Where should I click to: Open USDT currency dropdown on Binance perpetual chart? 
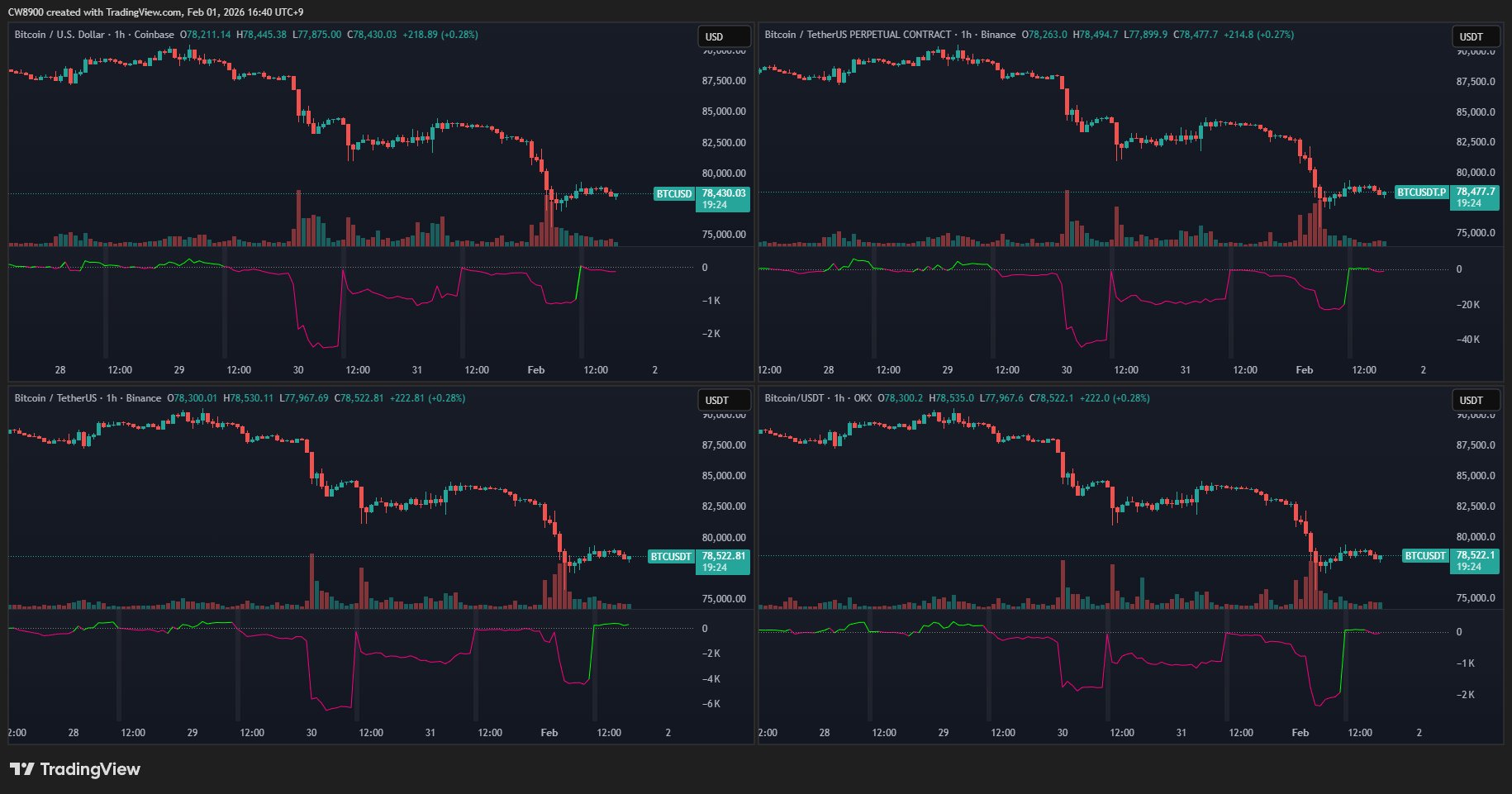[x=1476, y=36]
